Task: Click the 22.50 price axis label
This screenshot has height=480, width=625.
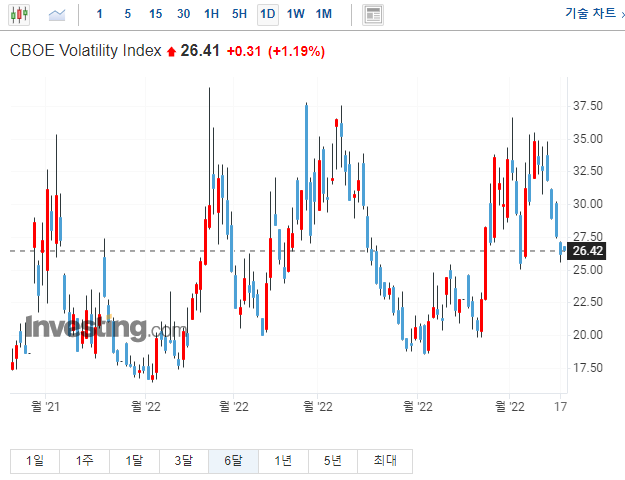Action: [588, 302]
